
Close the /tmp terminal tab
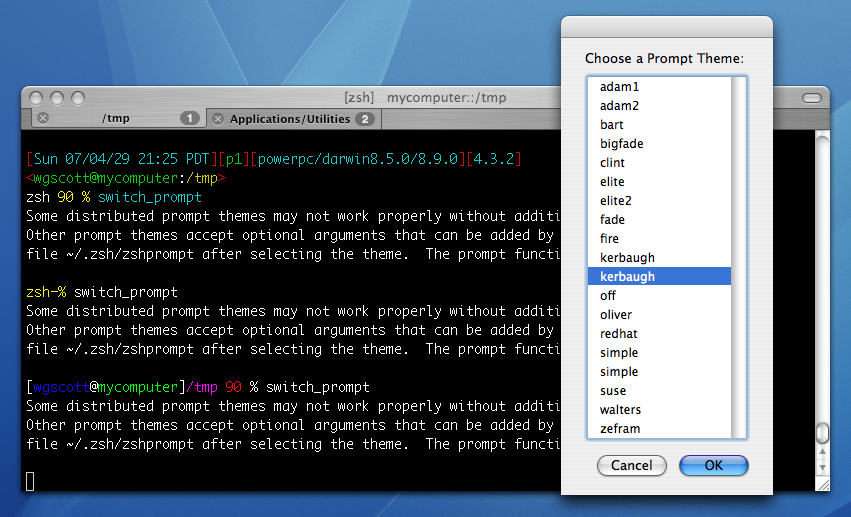coord(43,118)
